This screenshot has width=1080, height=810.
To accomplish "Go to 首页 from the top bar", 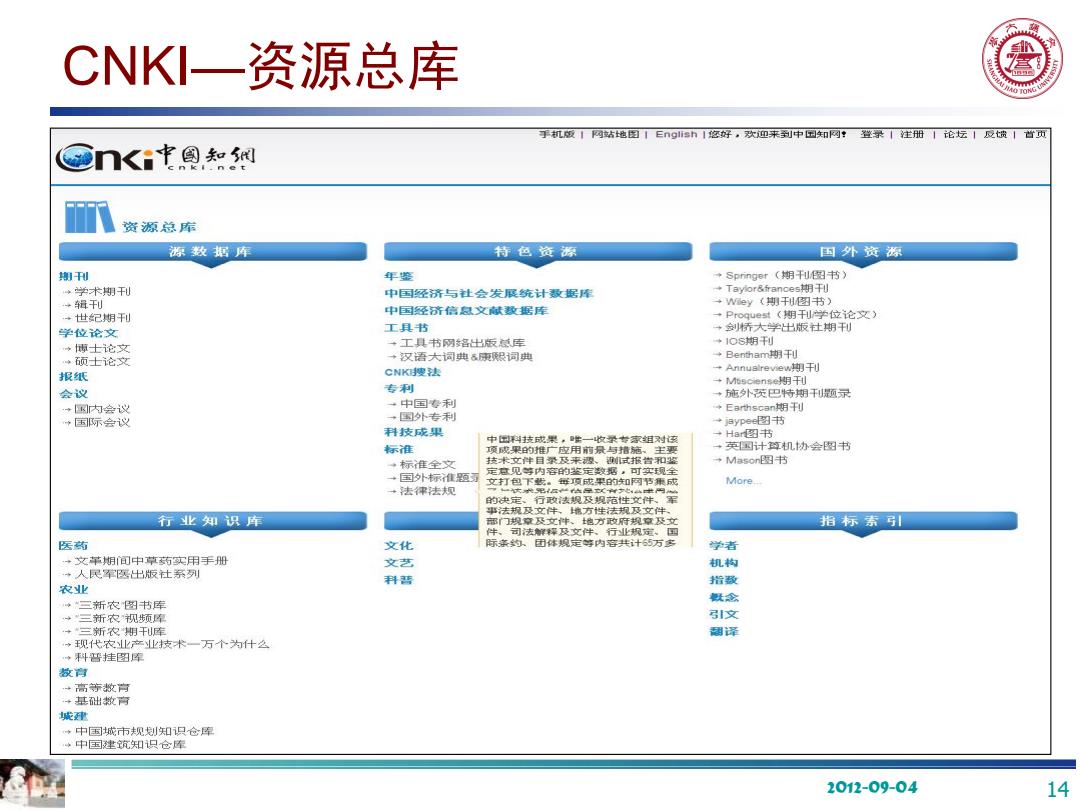I will (x=1035, y=134).
